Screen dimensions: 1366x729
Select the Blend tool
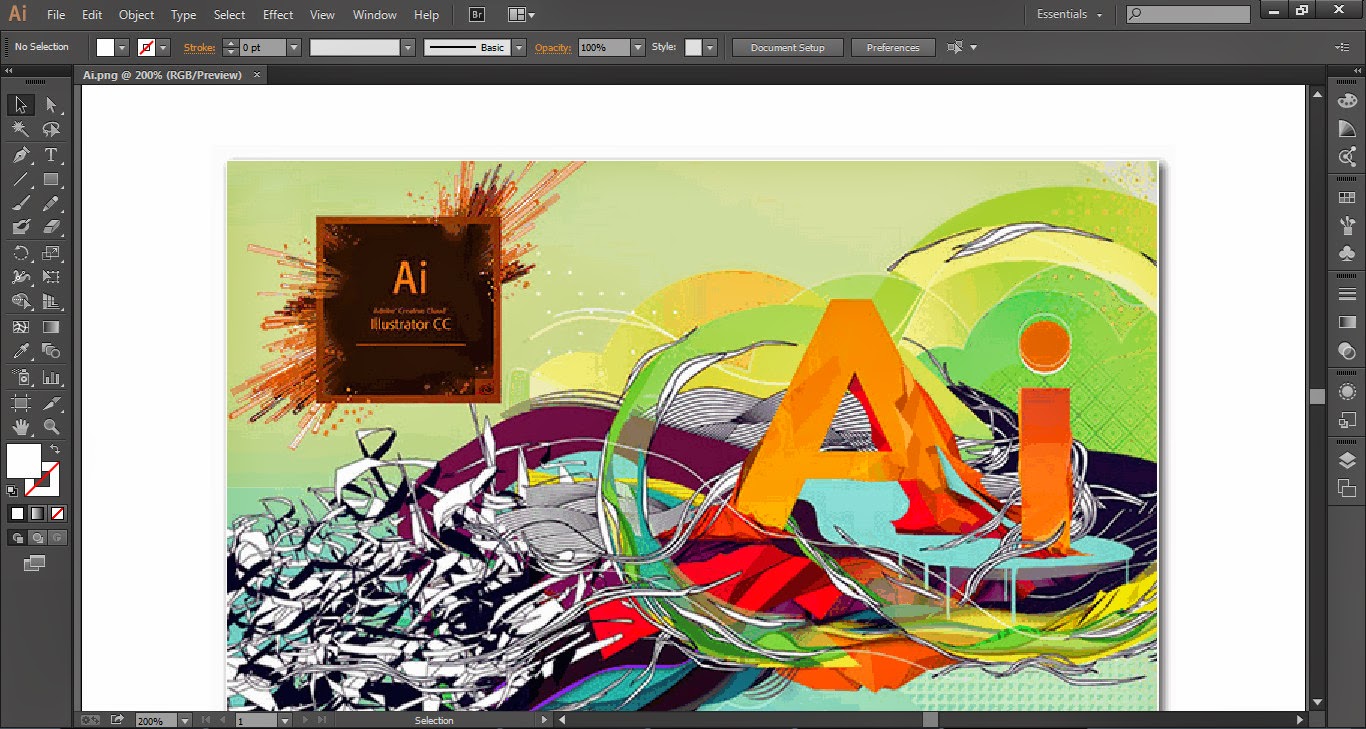pos(51,351)
